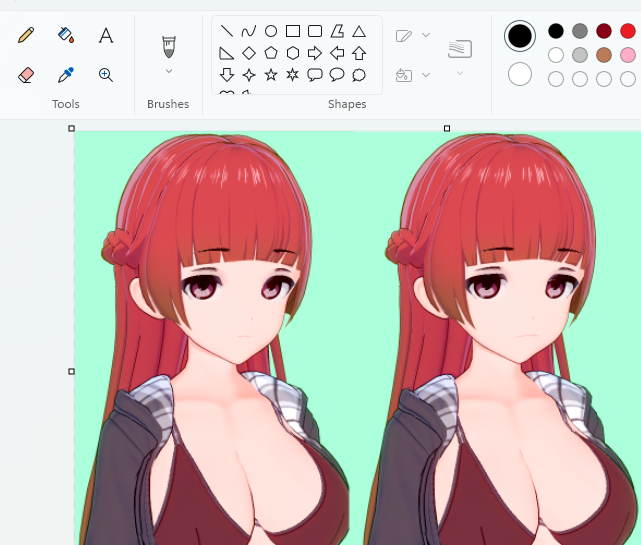Select the Fill with color bucket tool
This screenshot has height=545, width=641.
pyautogui.click(x=66, y=35)
